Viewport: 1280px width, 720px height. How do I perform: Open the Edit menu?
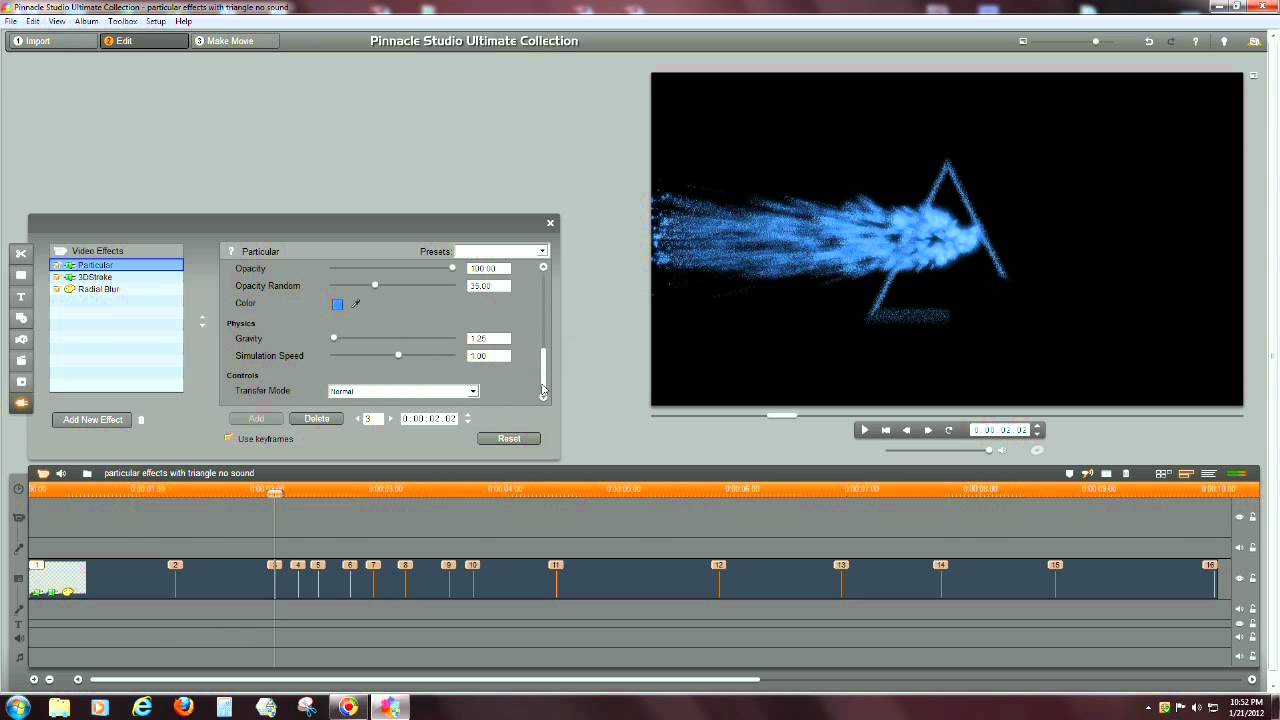coord(33,21)
